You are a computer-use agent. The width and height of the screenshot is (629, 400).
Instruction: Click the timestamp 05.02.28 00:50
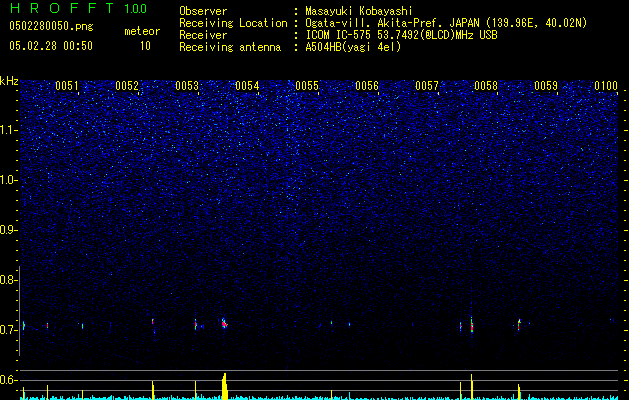51,46
